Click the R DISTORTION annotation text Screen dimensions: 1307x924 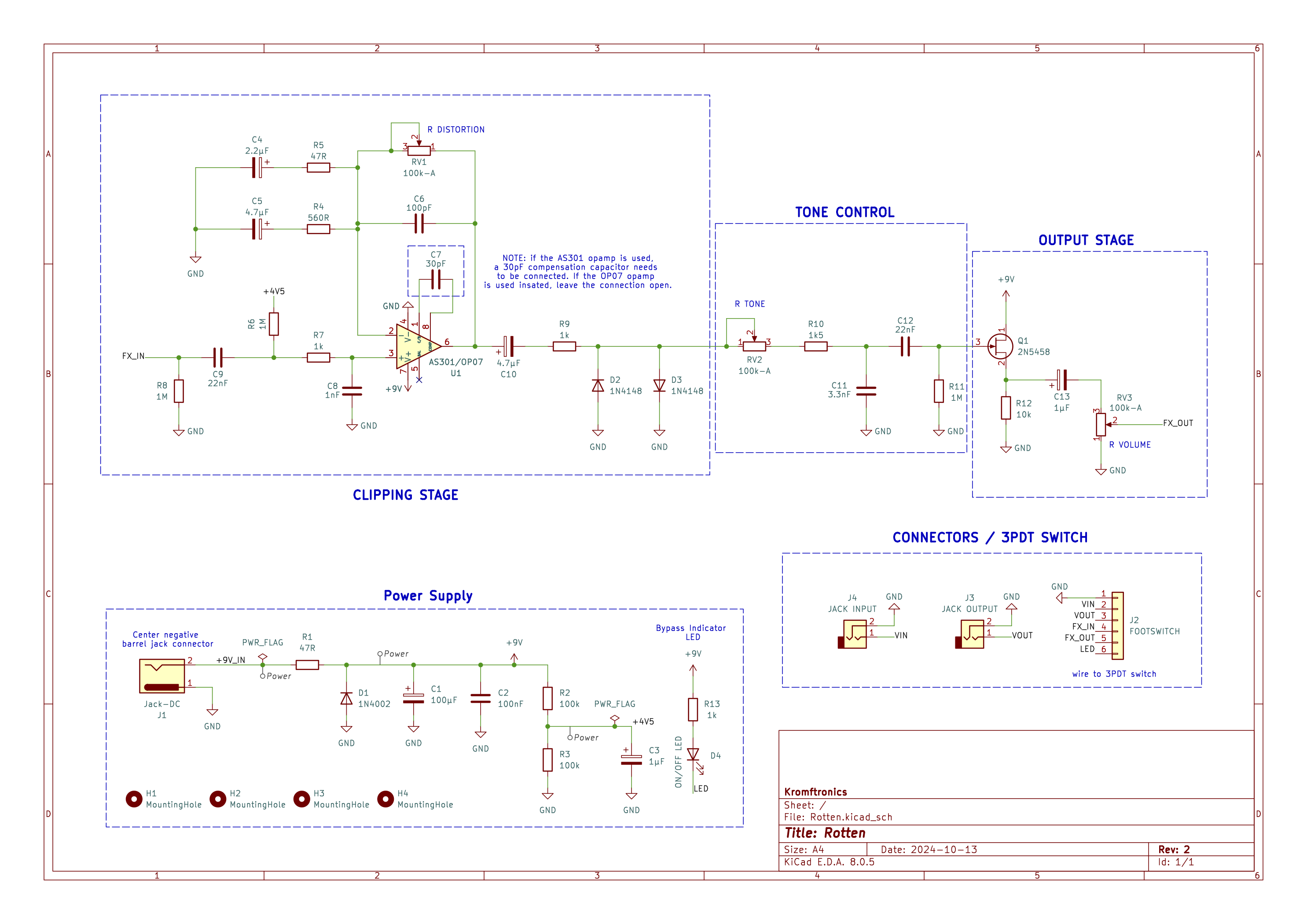tap(456, 130)
